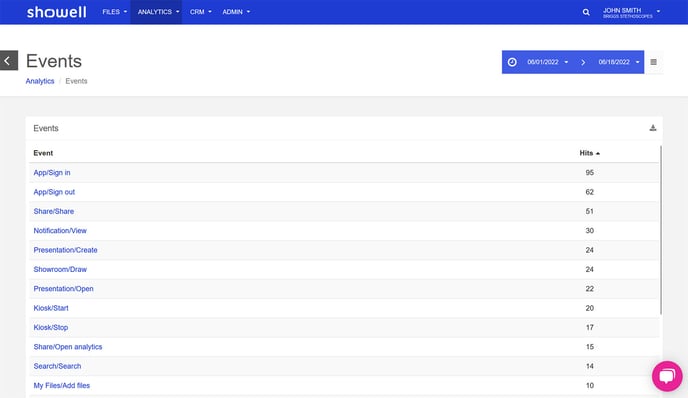Click the 20 hits value
The height and width of the screenshot is (398, 688).
click(x=590, y=308)
